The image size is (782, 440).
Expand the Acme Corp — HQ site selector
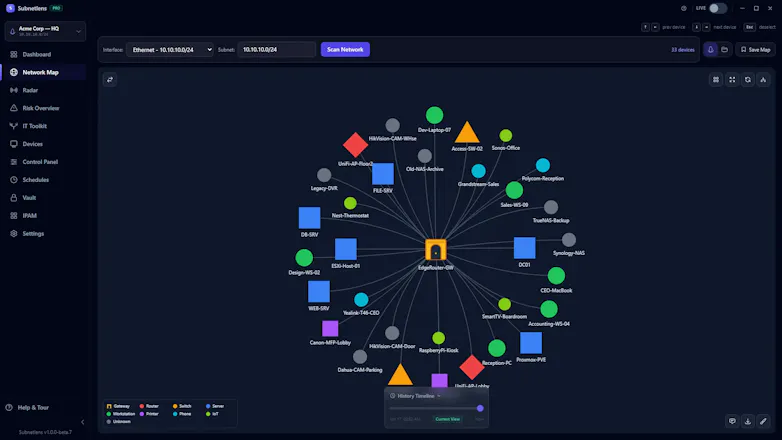pyautogui.click(x=45, y=31)
